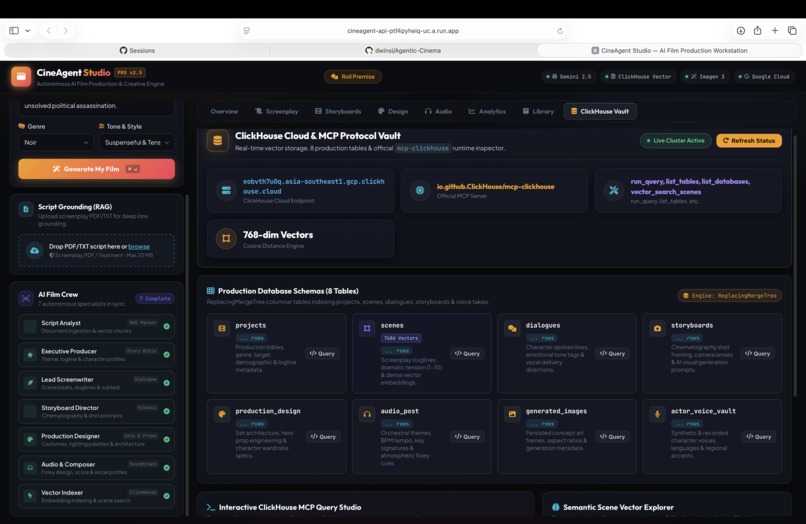Click the AI Film Crew icon

pyautogui.click(x=26, y=298)
